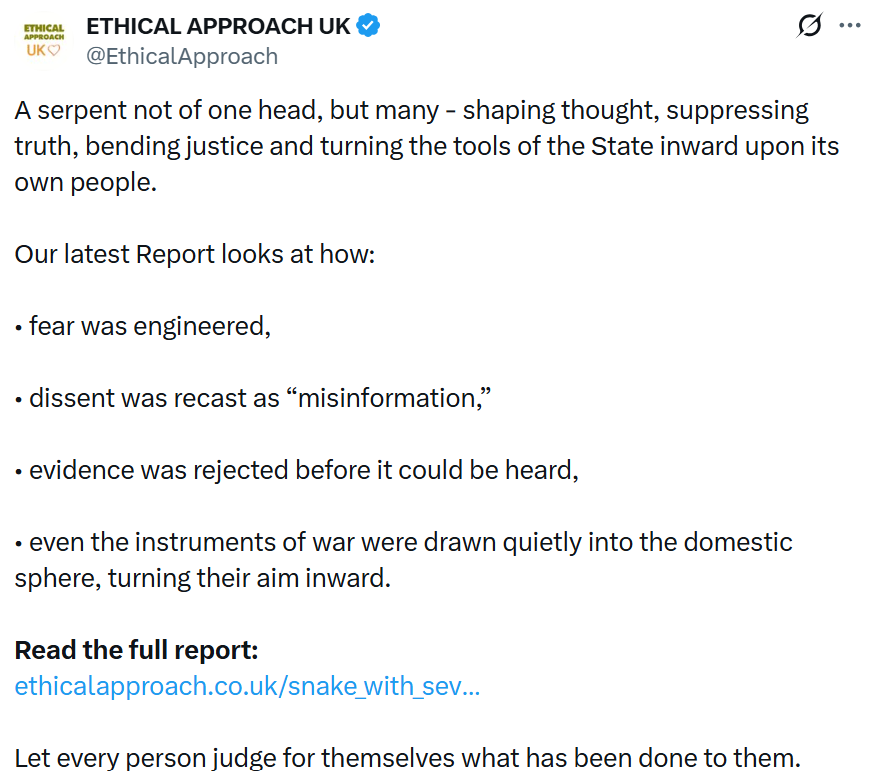
Task: Click the display name ETHICAL APPROACH UK
Action: [218, 26]
